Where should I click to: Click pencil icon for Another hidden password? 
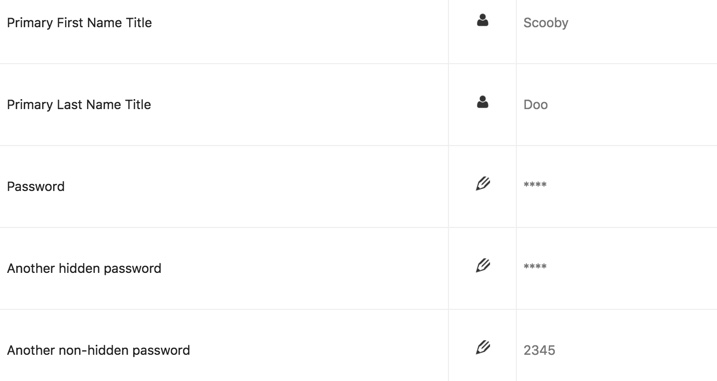[483, 265]
